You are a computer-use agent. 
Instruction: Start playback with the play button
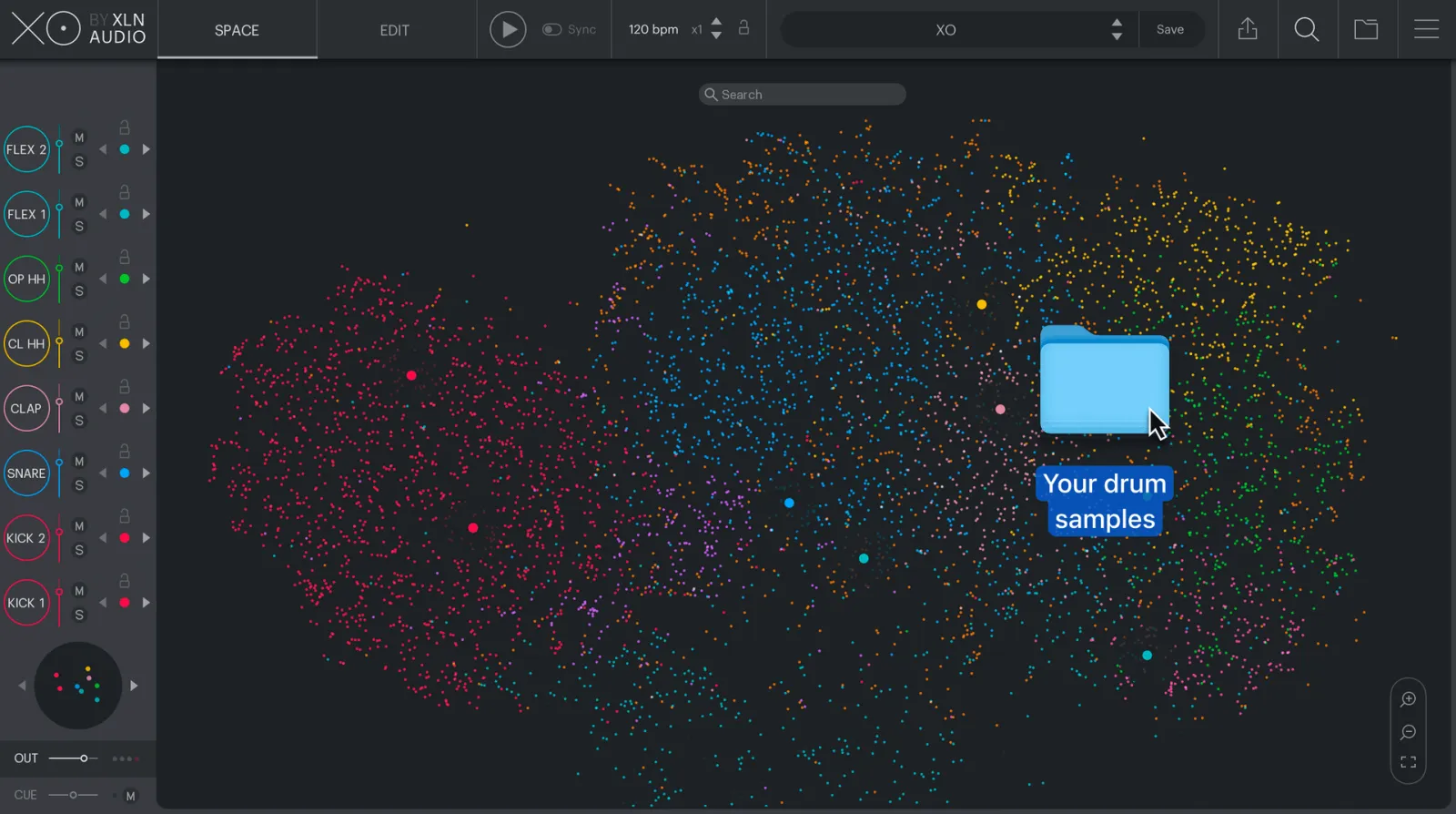click(x=508, y=30)
